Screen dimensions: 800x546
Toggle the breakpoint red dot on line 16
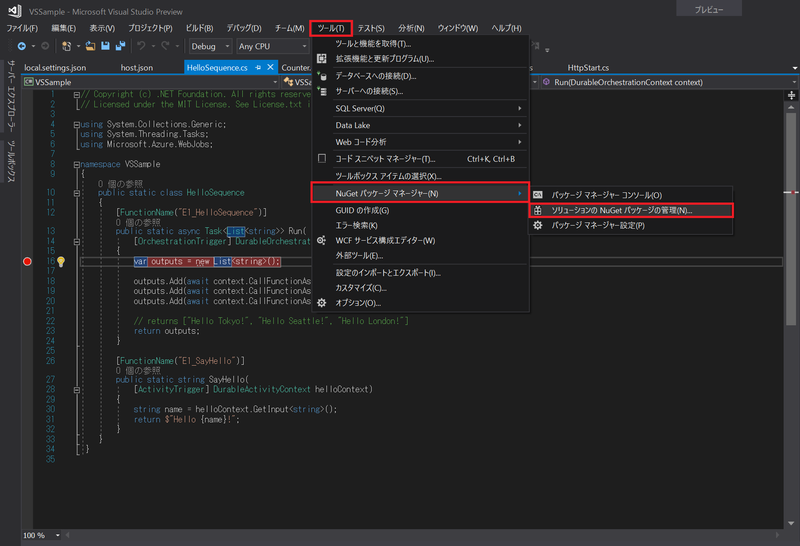tap(28, 262)
